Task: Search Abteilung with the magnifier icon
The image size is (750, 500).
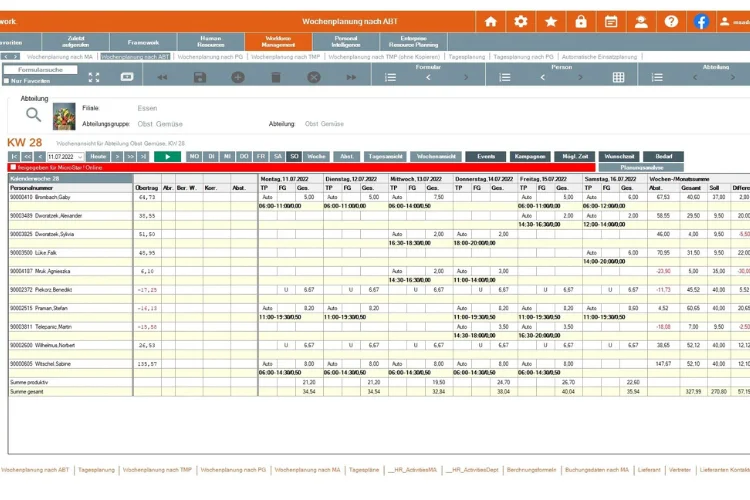Action: [x=33, y=115]
